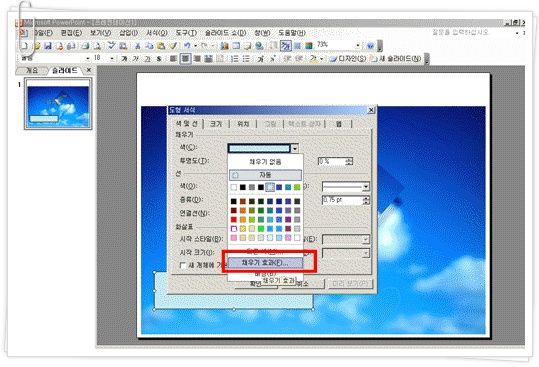The height and width of the screenshot is (367, 539).
Task: Pick the pink color swatch
Action: tap(234, 237)
